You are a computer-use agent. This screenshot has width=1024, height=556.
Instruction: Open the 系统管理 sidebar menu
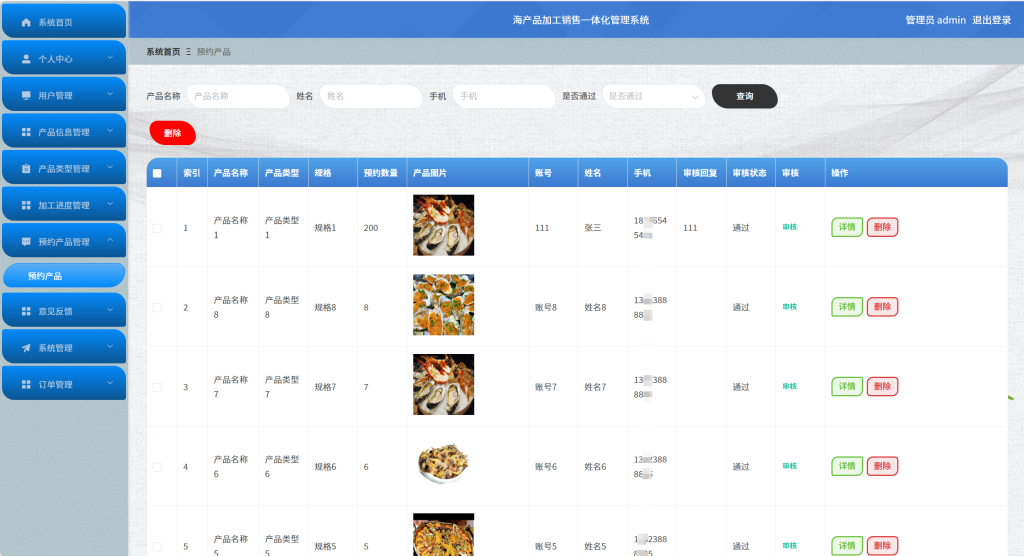click(64, 348)
